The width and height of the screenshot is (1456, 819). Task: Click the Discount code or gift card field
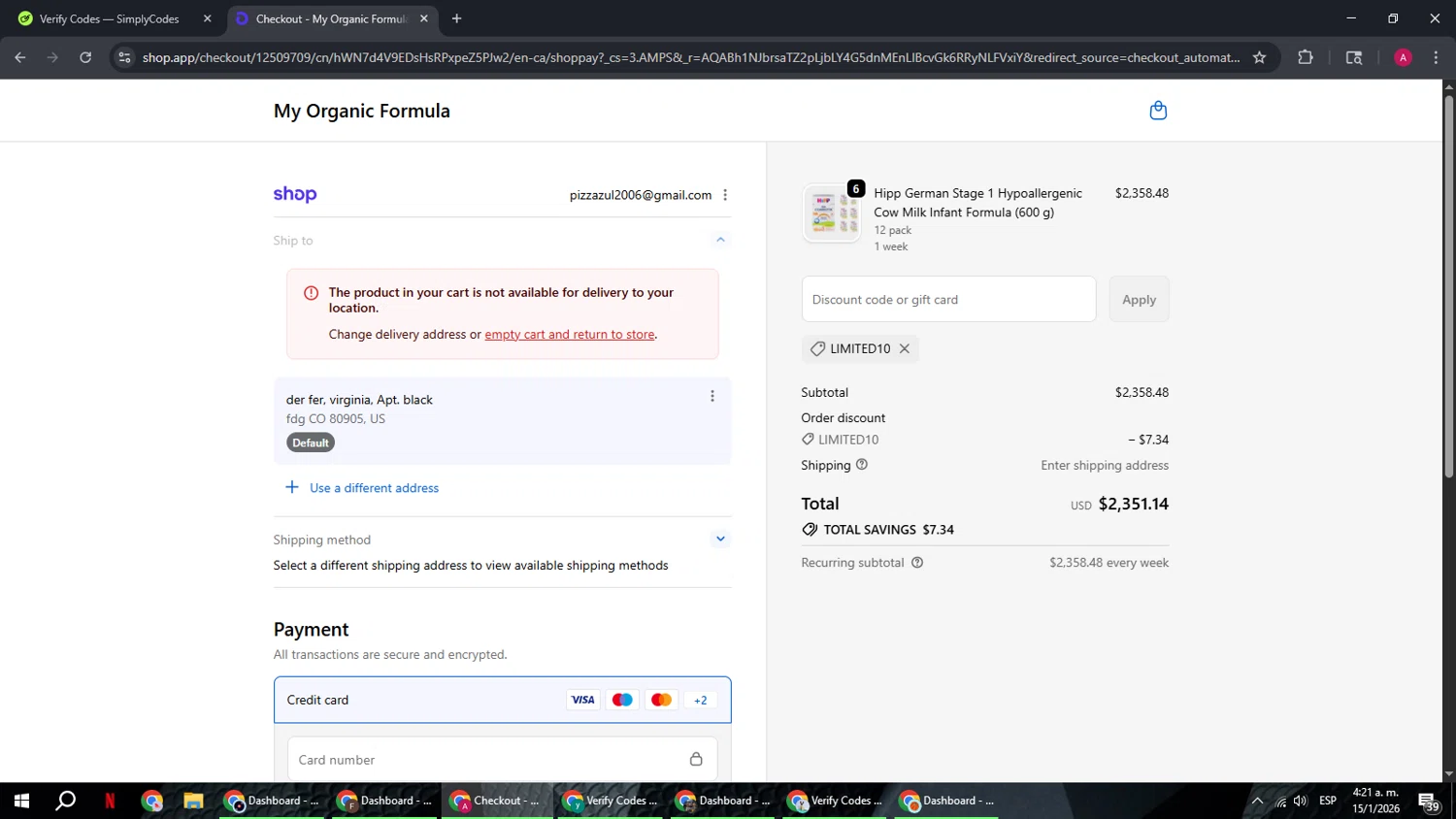(948, 299)
